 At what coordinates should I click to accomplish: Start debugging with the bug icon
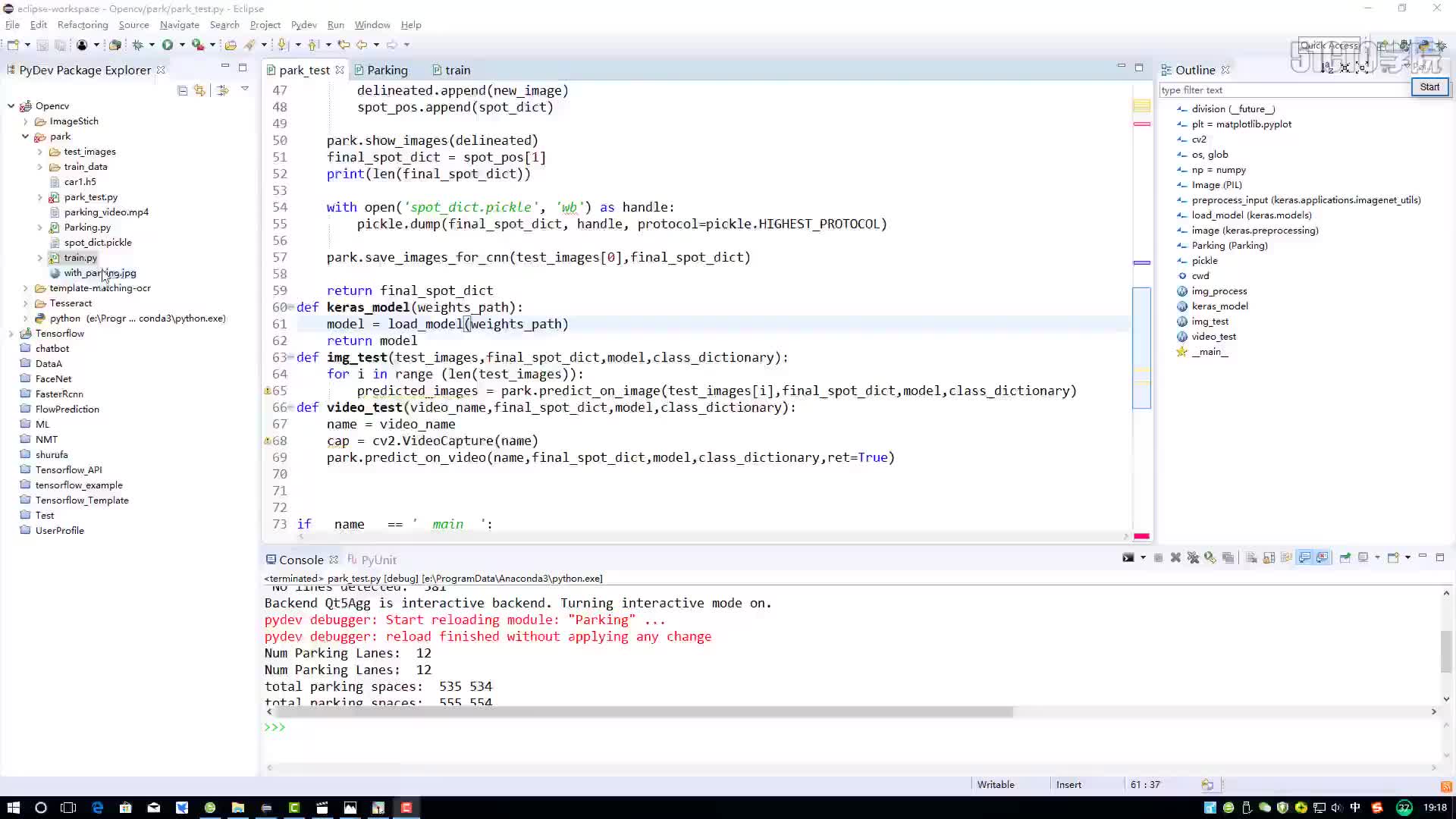[137, 45]
